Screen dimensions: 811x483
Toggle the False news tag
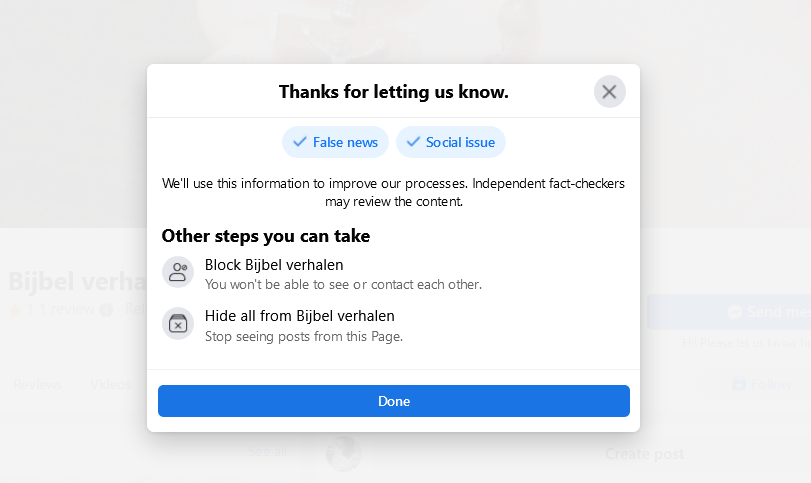pos(335,142)
